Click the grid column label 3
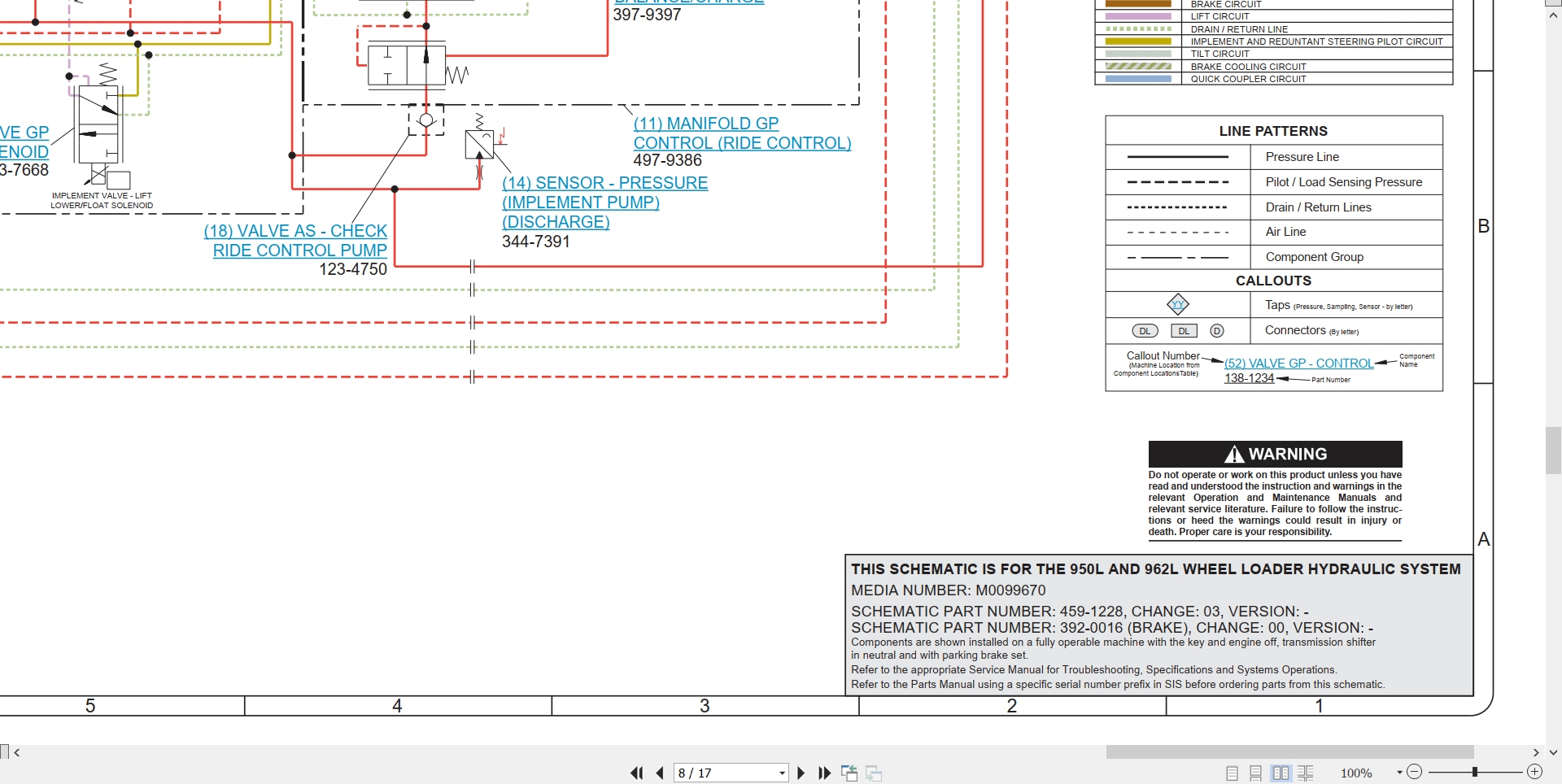This screenshot has width=1562, height=784. coord(705,706)
